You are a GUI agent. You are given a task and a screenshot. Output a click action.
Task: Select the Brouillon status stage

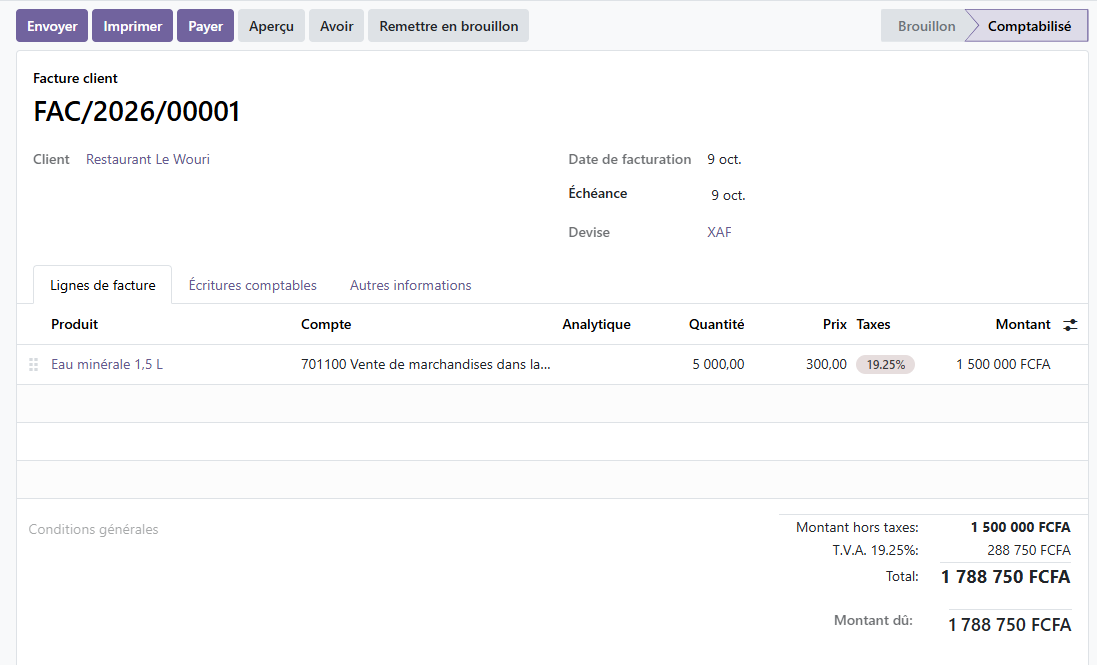click(926, 26)
